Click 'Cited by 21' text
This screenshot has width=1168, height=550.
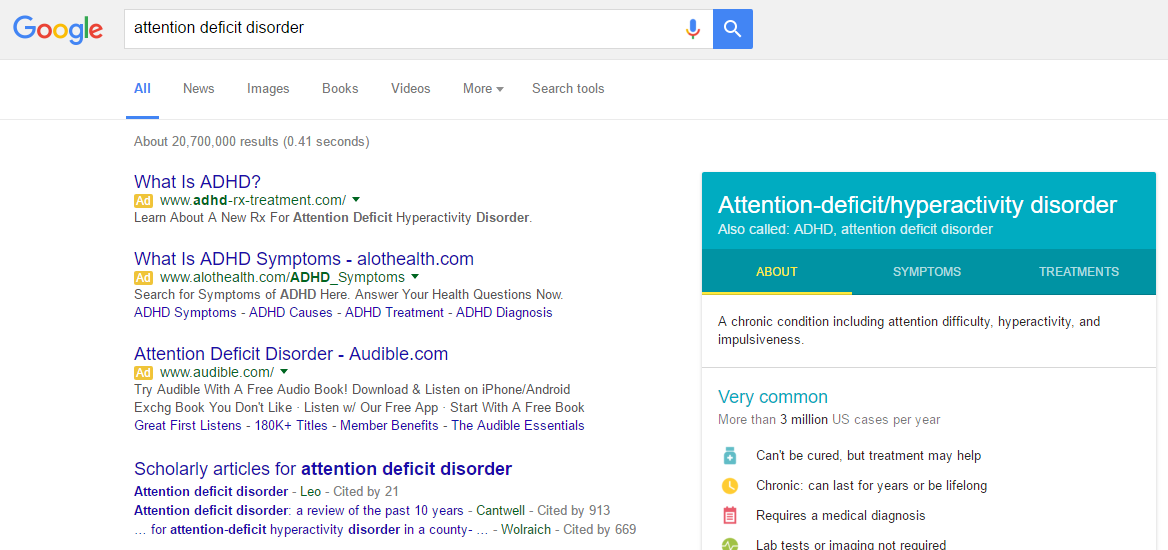(366, 491)
